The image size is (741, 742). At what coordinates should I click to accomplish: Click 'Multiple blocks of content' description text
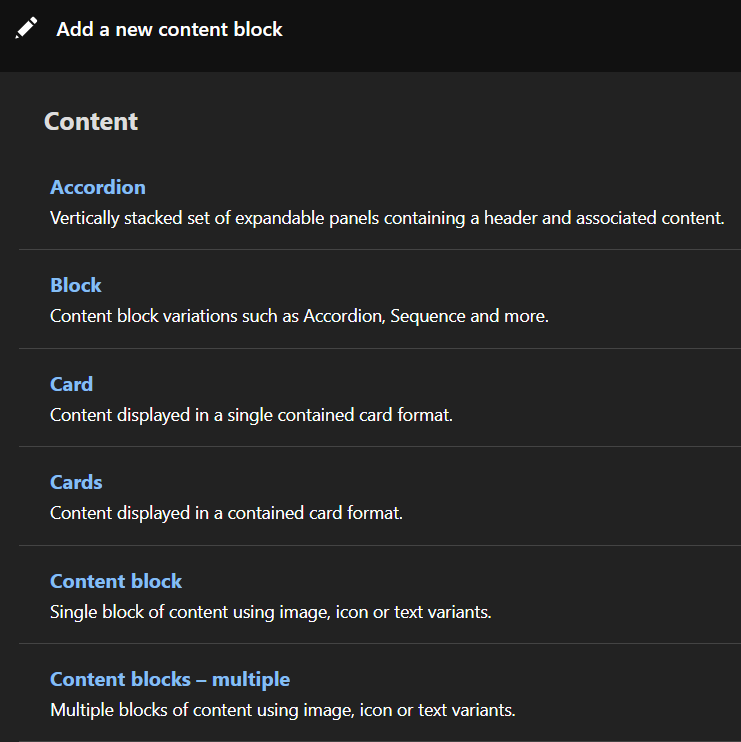click(x=282, y=710)
